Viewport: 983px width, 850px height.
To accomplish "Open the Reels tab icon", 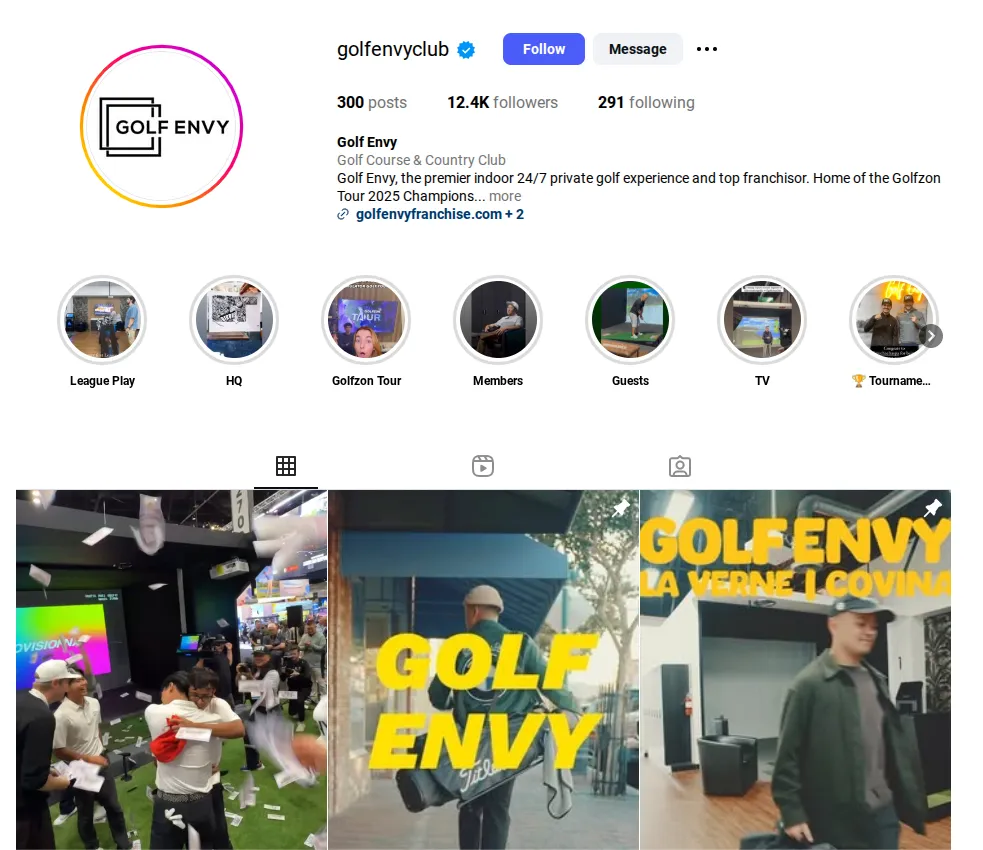I will tap(483, 466).
